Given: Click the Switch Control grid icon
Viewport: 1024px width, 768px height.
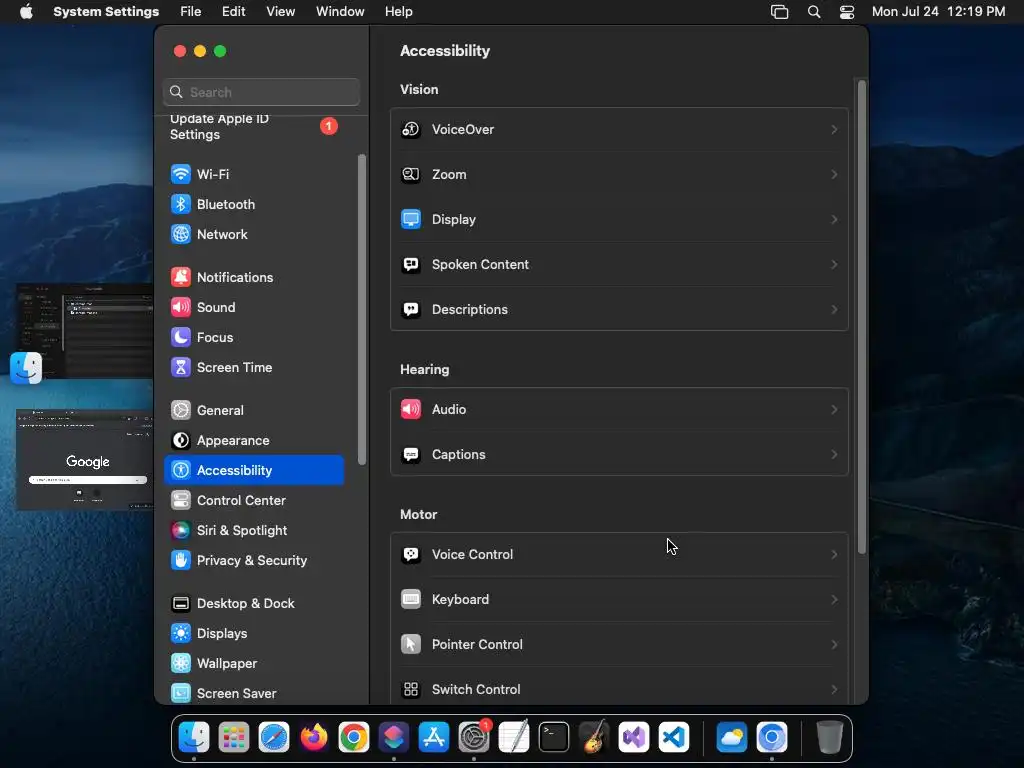Looking at the screenshot, I should click(x=411, y=690).
